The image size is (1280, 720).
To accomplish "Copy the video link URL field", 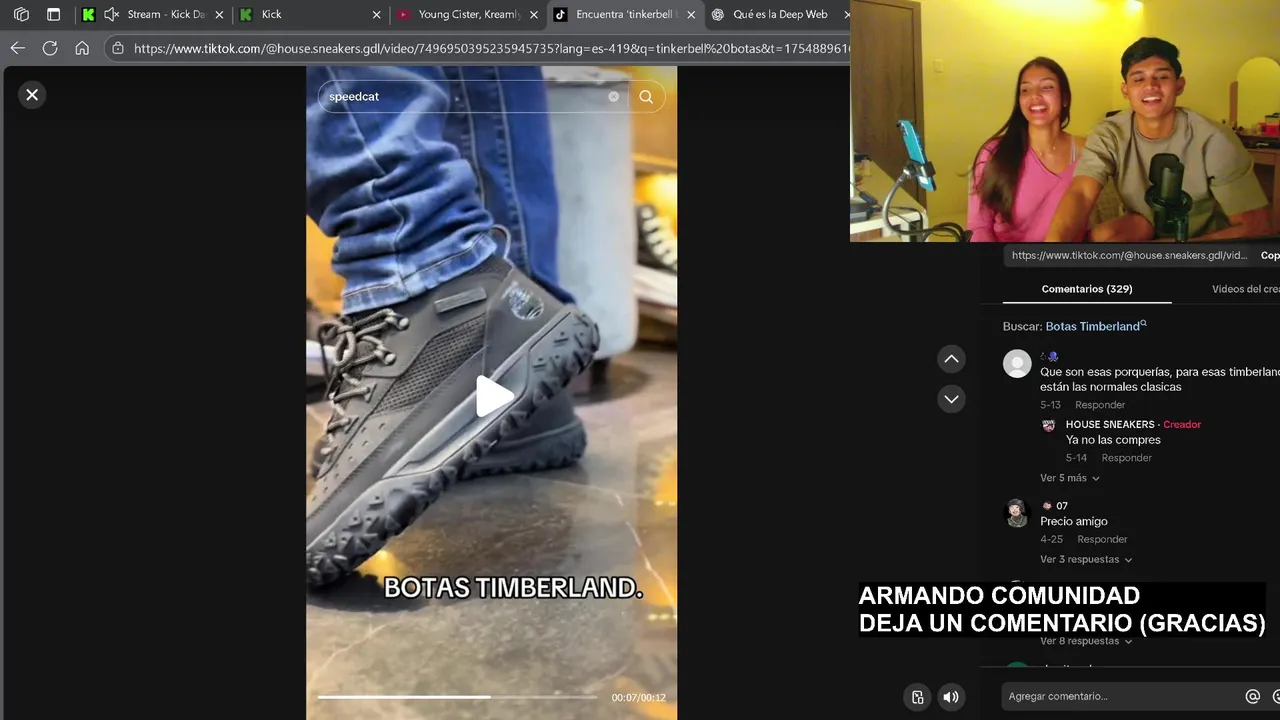I will click(x=1128, y=256).
